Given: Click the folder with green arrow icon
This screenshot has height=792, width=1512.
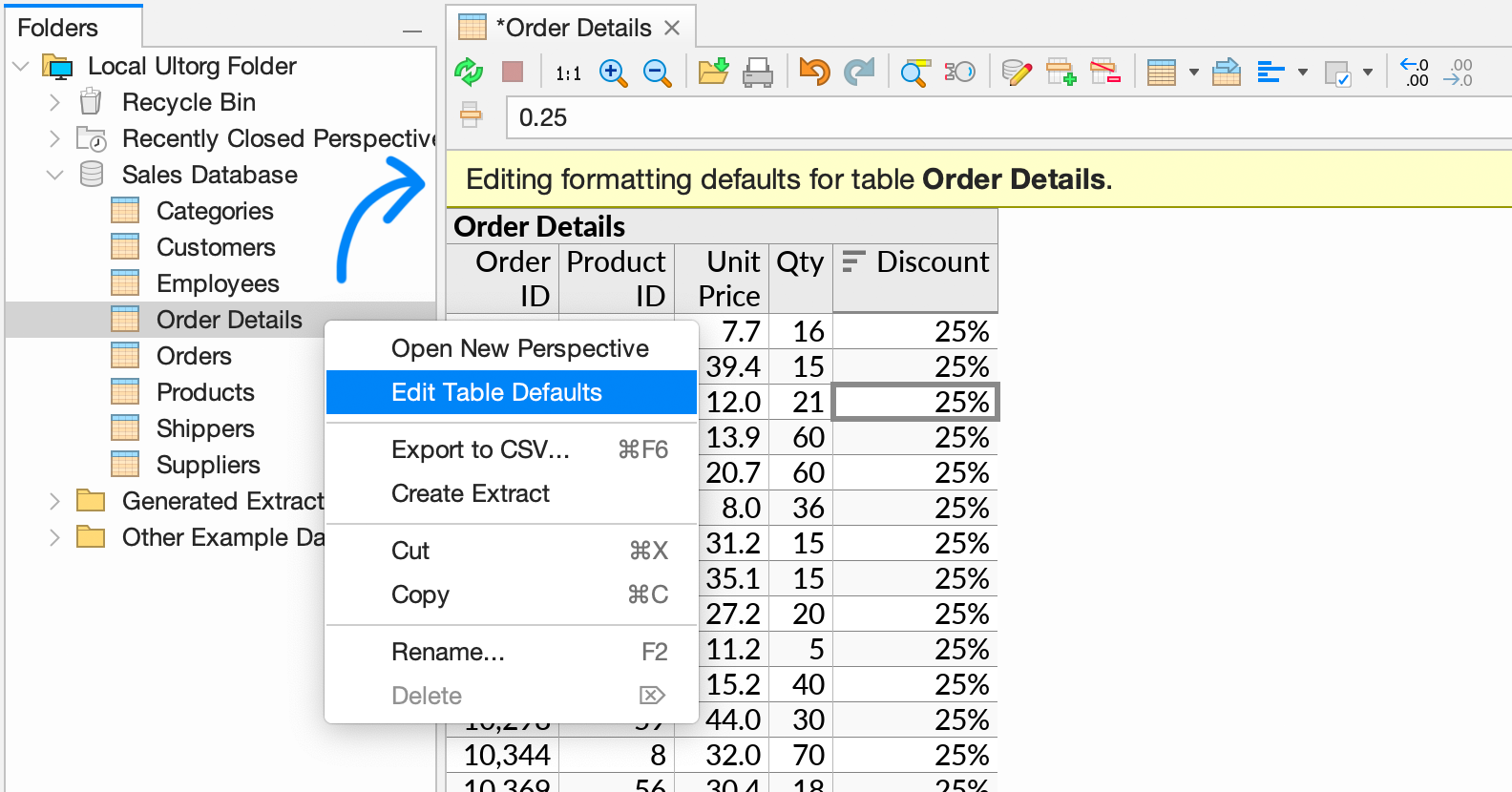Looking at the screenshot, I should coord(713,72).
